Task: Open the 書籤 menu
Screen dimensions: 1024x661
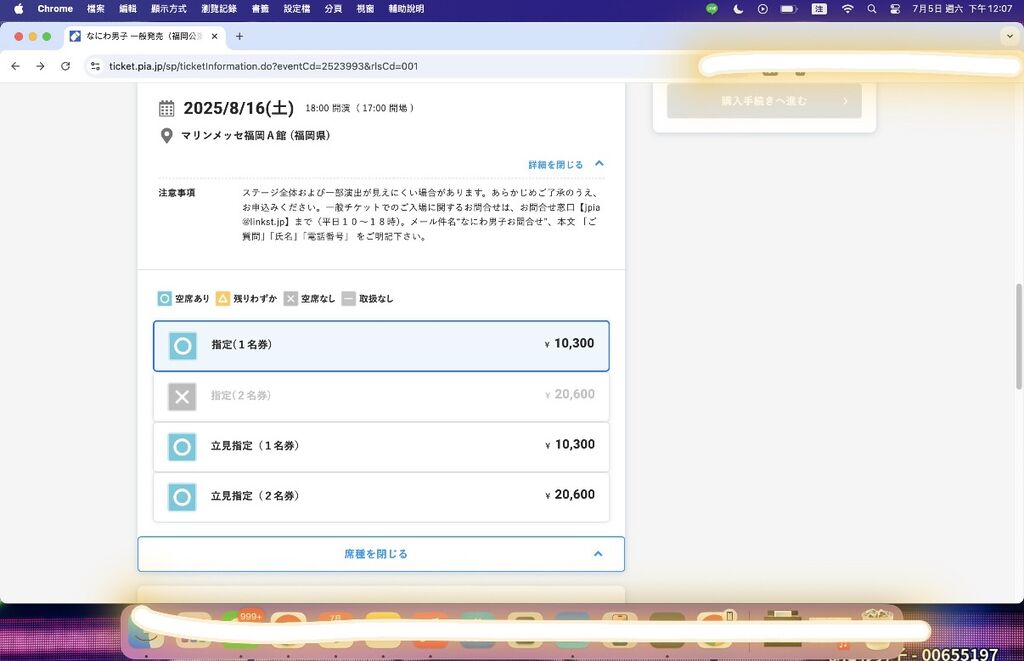Action: point(261,8)
